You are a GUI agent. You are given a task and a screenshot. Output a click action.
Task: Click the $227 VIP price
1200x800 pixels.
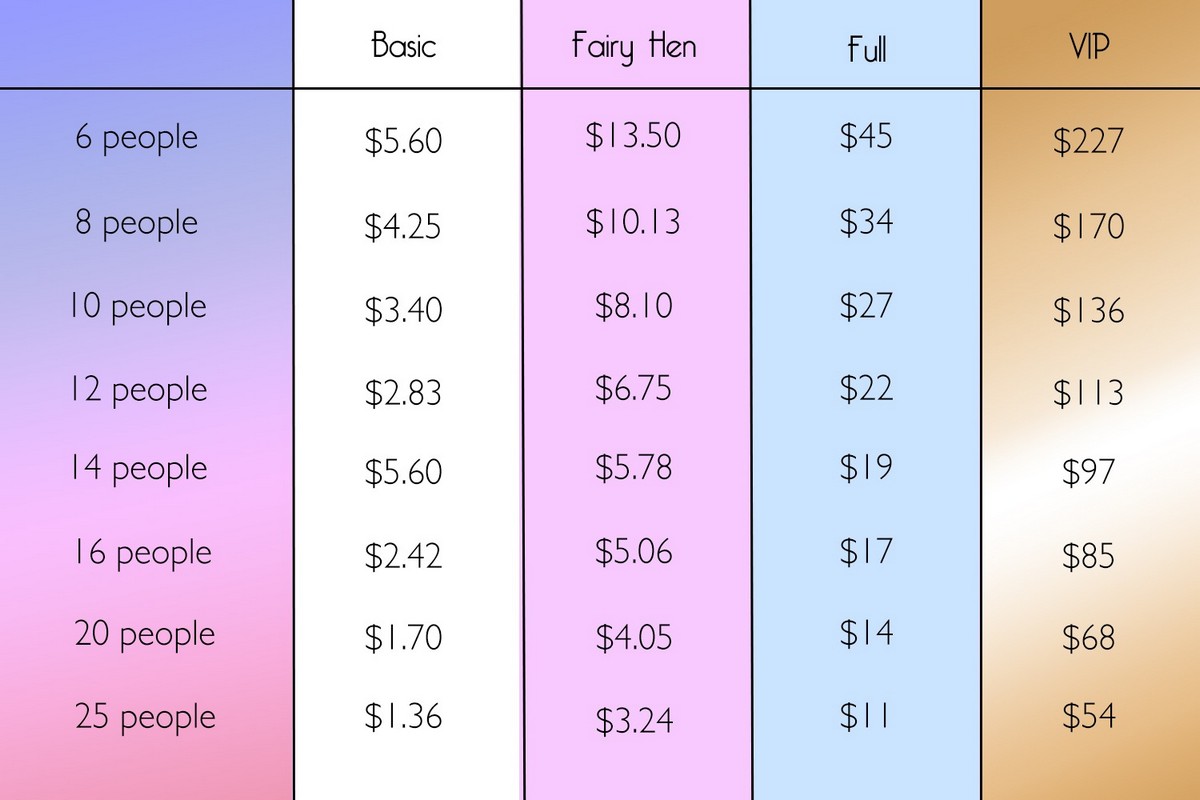[1088, 141]
